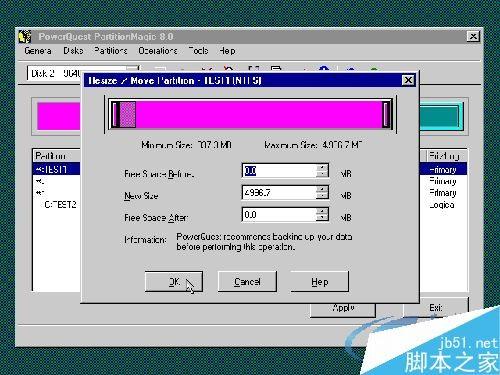The height and width of the screenshot is (375, 500).
Task: Click the magenta used-space block in partition bar
Action: click(x=127, y=114)
